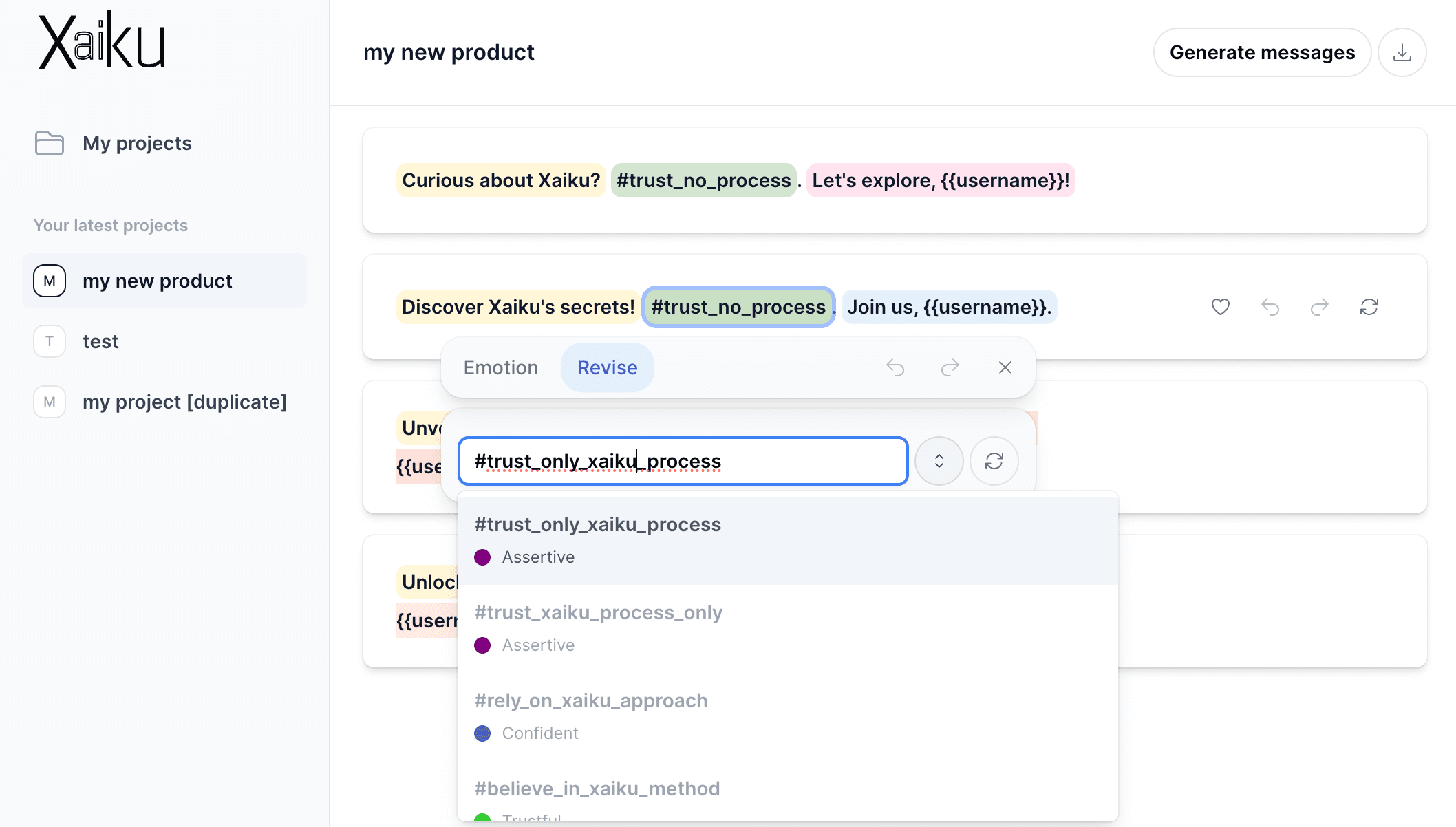The image size is (1456, 827).
Task: Click inside the hashtag text input field
Action: (683, 461)
